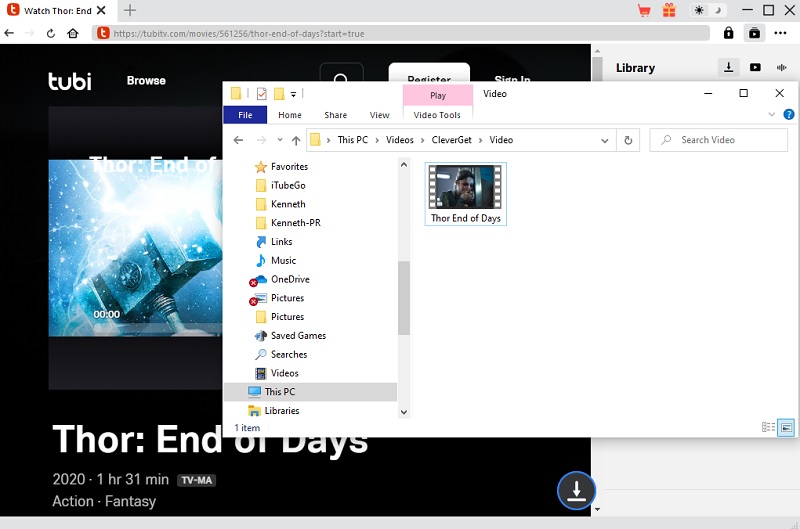Toggle the library panel icon
The width and height of the screenshot is (800, 529).
tap(755, 33)
